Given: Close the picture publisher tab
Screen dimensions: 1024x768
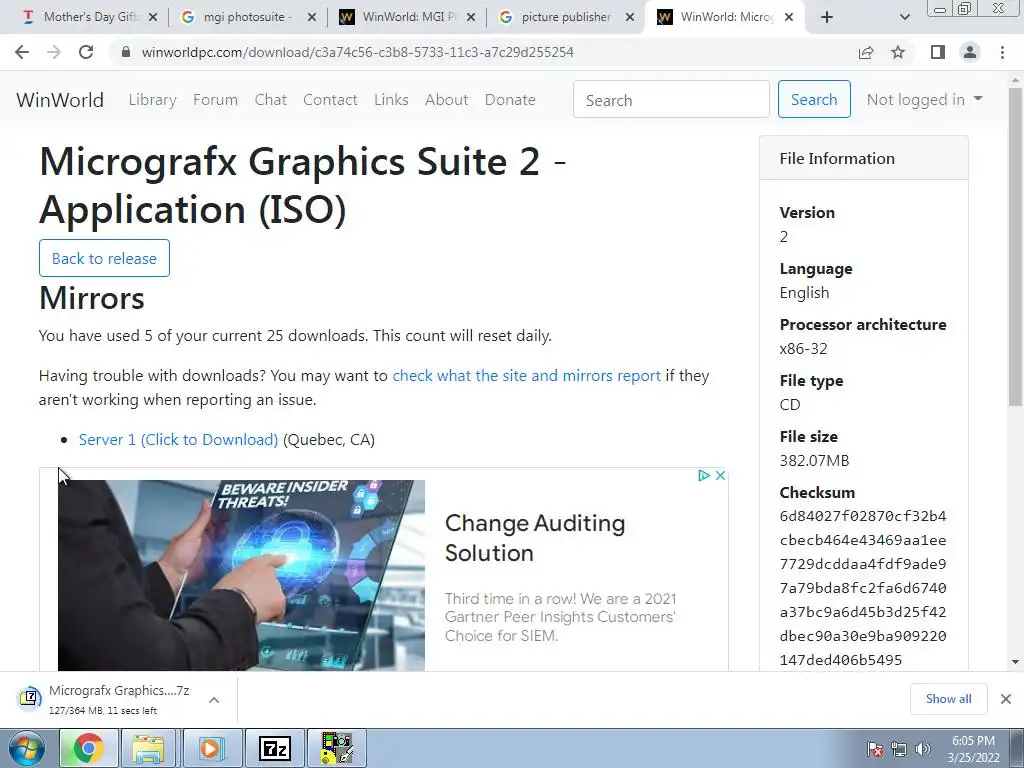Looking at the screenshot, I should click(x=630, y=17).
